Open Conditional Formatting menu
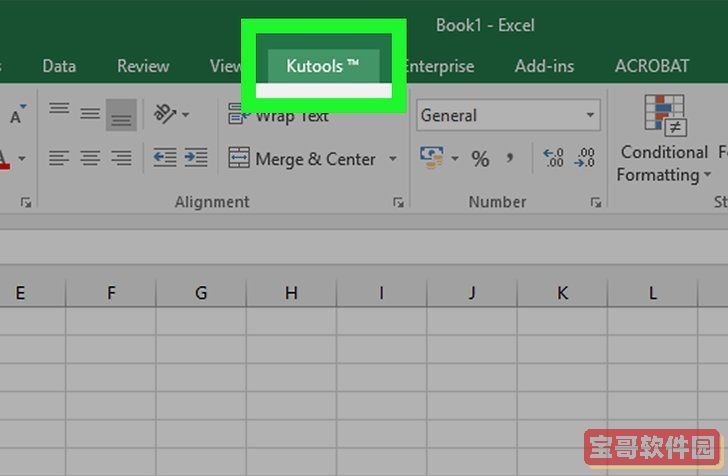This screenshot has width=728, height=476. point(664,139)
